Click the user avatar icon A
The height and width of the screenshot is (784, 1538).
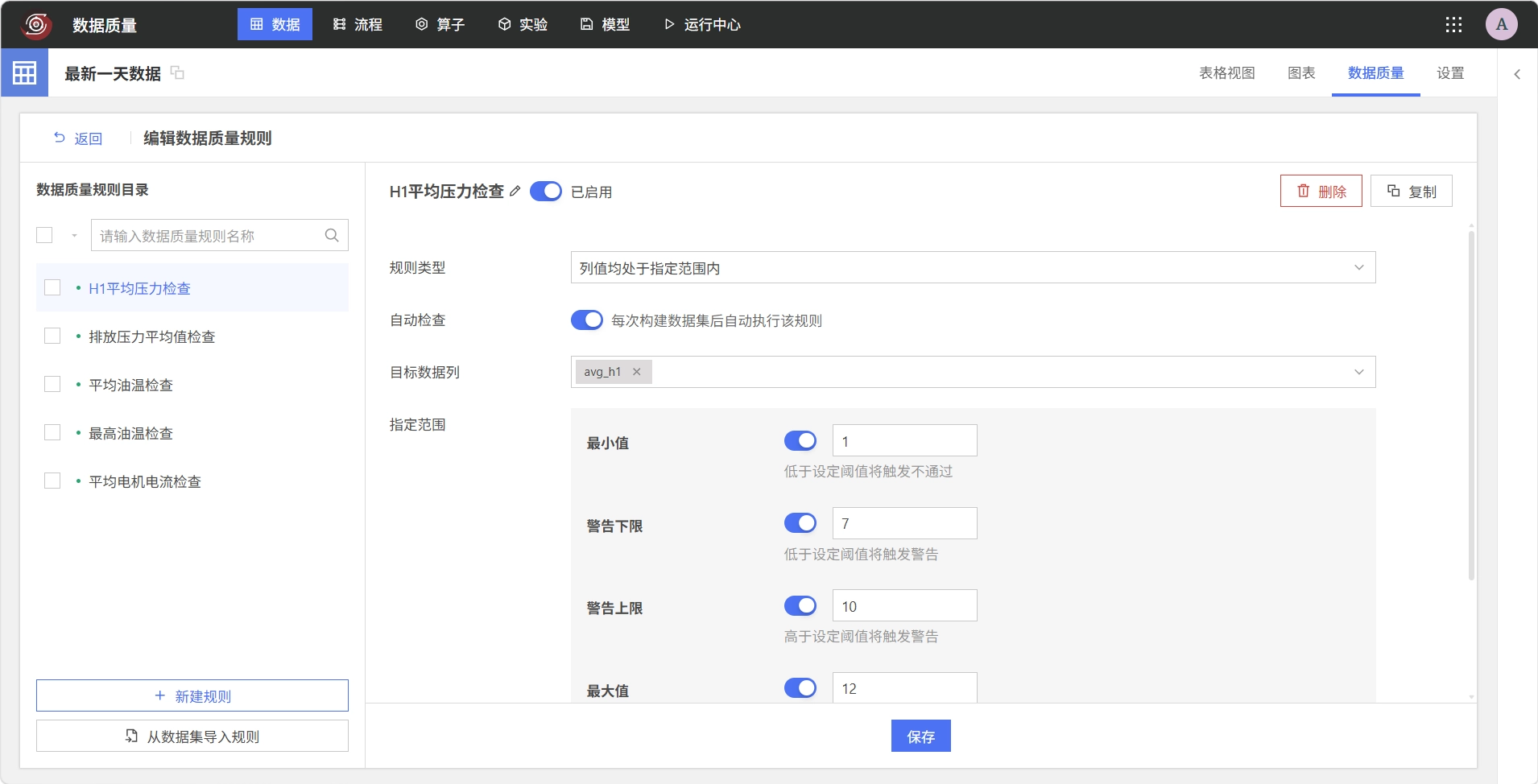[1502, 24]
